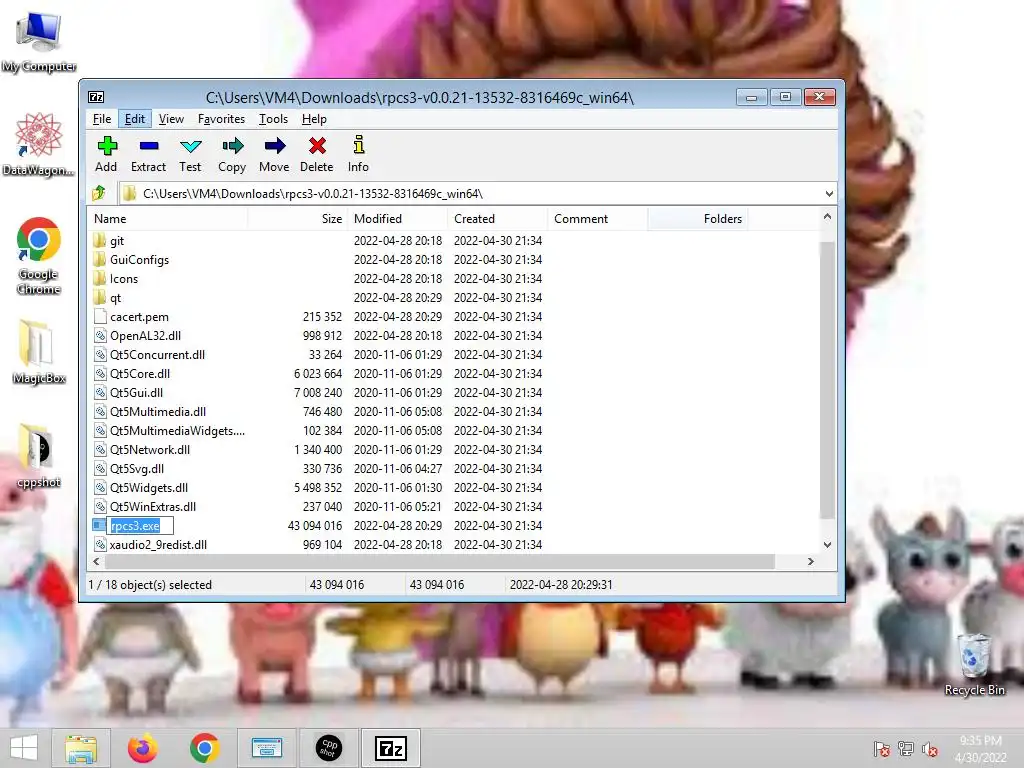Sort by Modified column header

click(397, 219)
